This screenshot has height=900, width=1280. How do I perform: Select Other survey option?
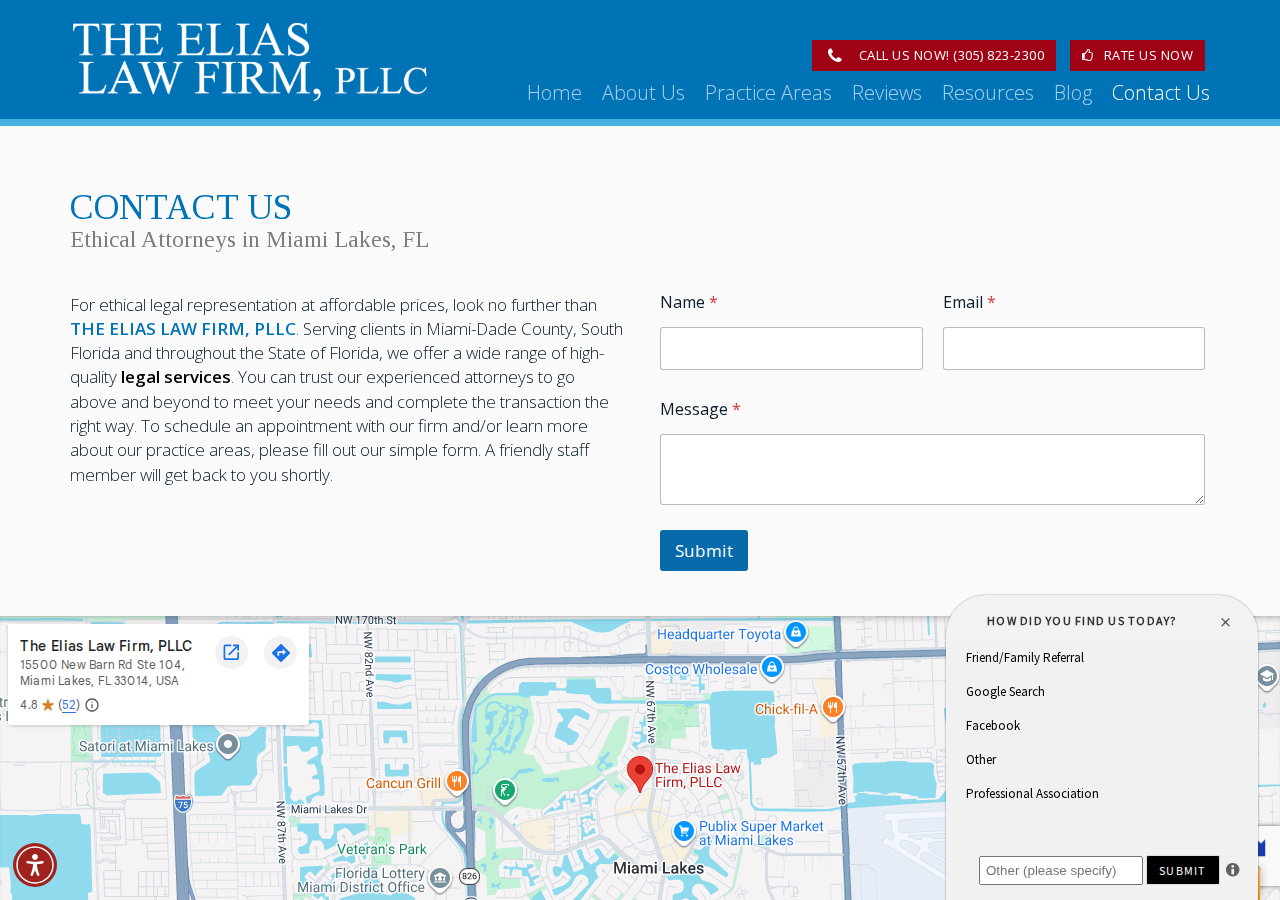pyautogui.click(x=981, y=760)
